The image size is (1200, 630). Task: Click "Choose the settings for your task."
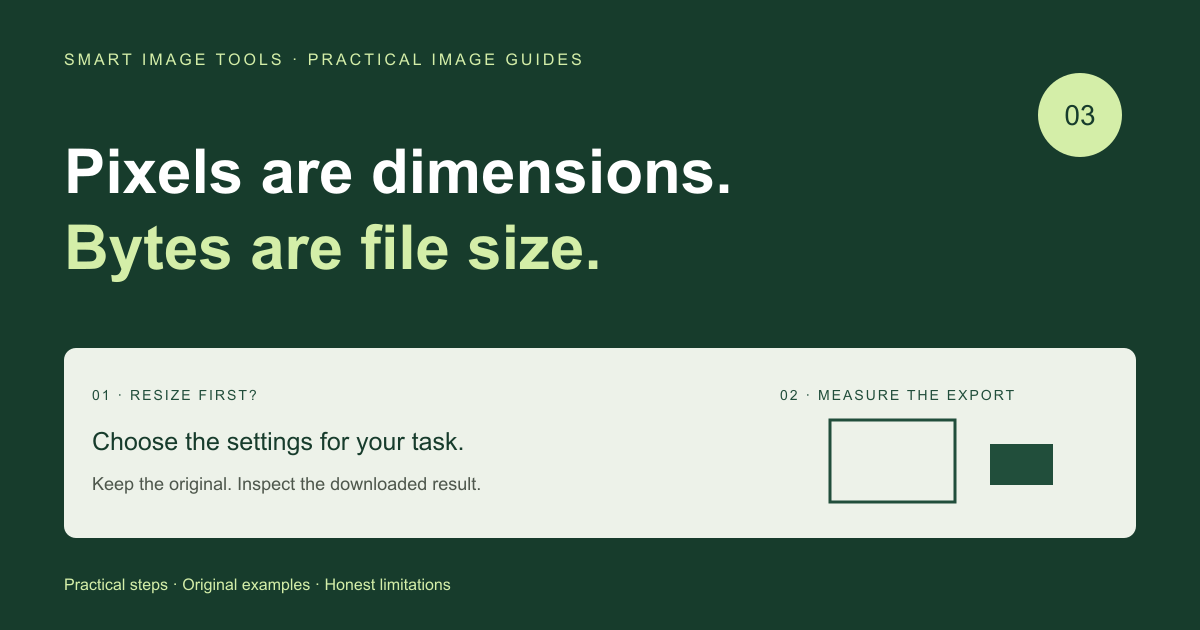pos(278,442)
